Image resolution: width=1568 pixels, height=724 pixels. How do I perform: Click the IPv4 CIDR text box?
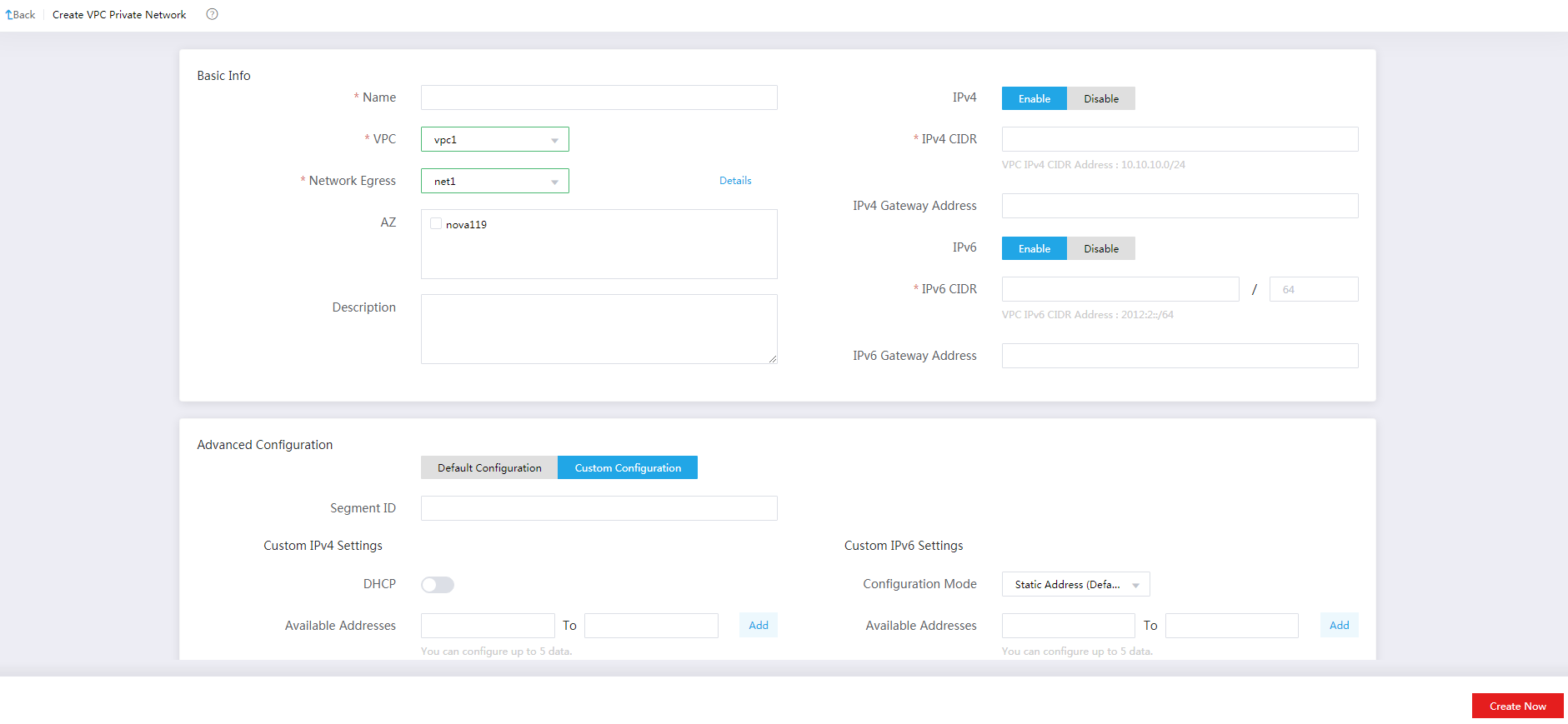pyautogui.click(x=1180, y=139)
